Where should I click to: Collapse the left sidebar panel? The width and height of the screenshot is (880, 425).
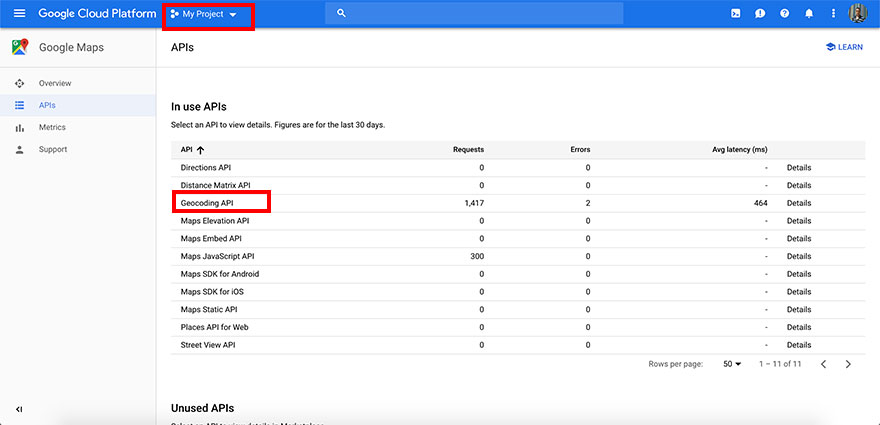point(19,409)
